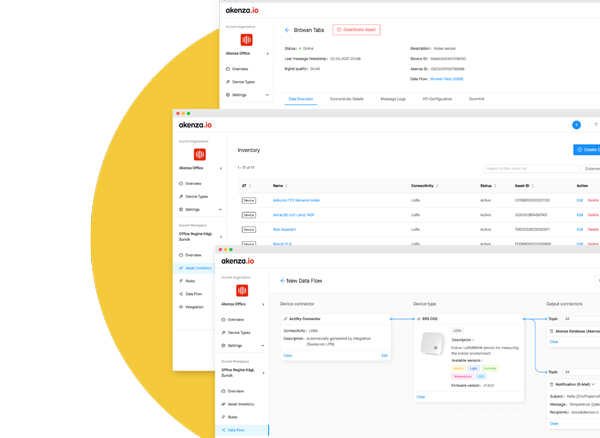Open Device Types in the New Data Flow window sidebar
The width and height of the screenshot is (600, 438).
236,333
